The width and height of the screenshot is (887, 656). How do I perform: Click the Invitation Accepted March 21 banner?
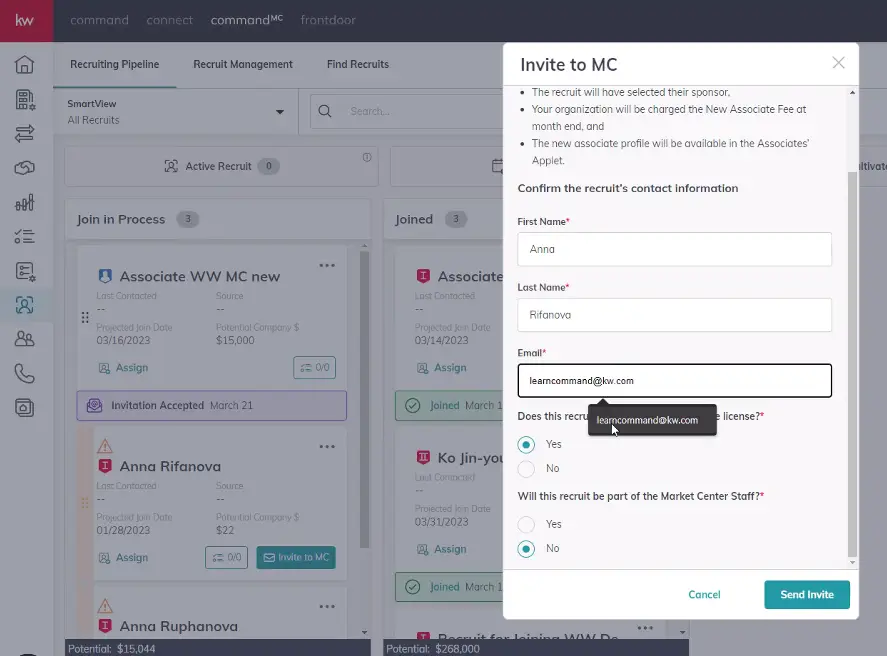click(x=212, y=405)
